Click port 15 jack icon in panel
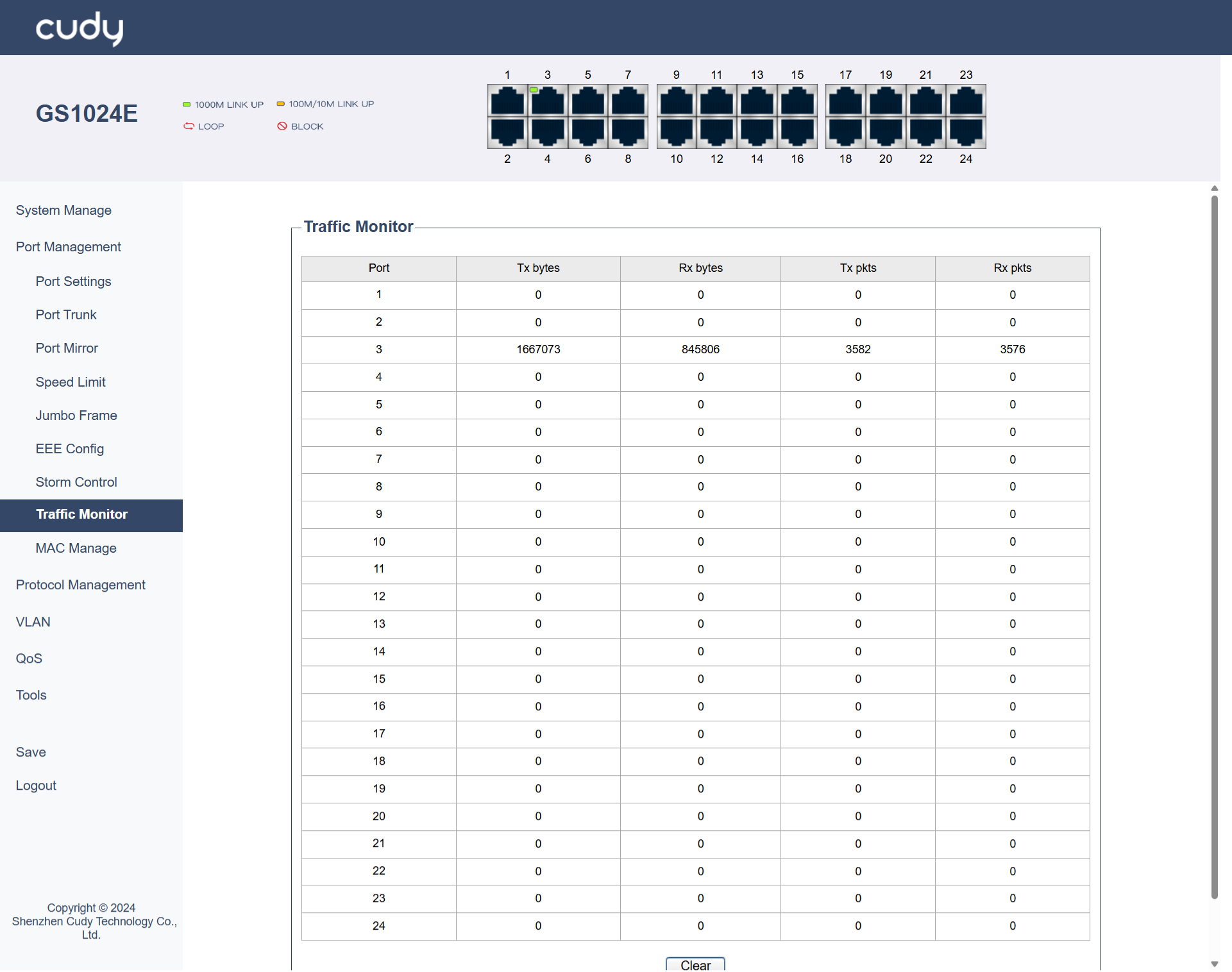The image size is (1232, 972). coord(797,101)
